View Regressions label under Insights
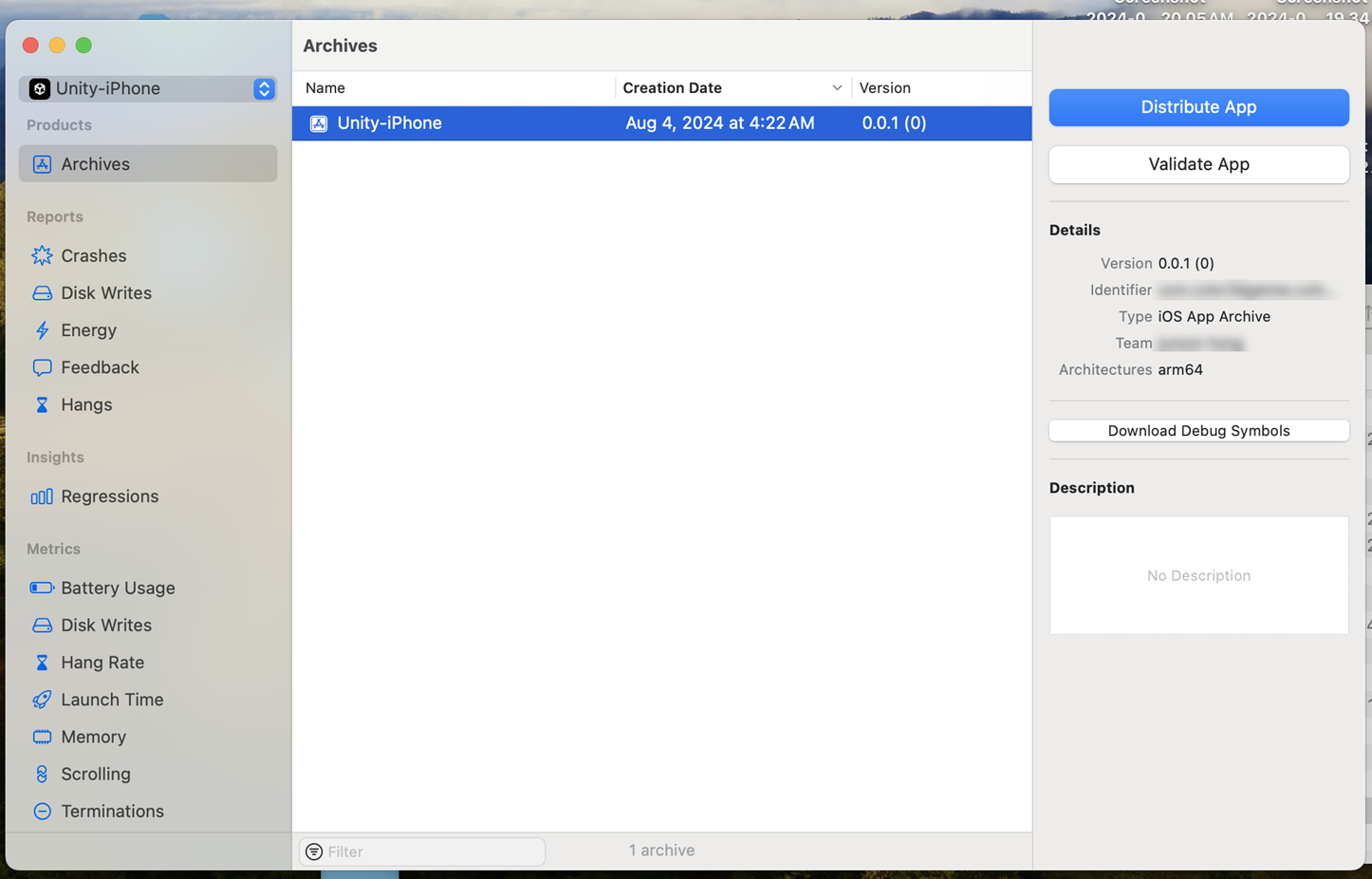The height and width of the screenshot is (879, 1372). coord(109,496)
